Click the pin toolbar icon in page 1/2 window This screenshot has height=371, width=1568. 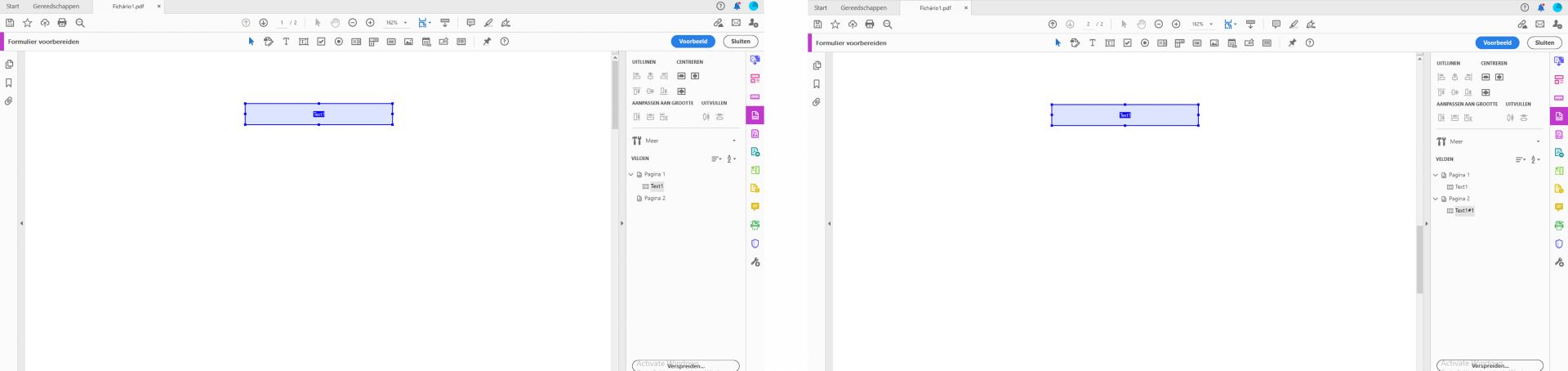pos(487,42)
